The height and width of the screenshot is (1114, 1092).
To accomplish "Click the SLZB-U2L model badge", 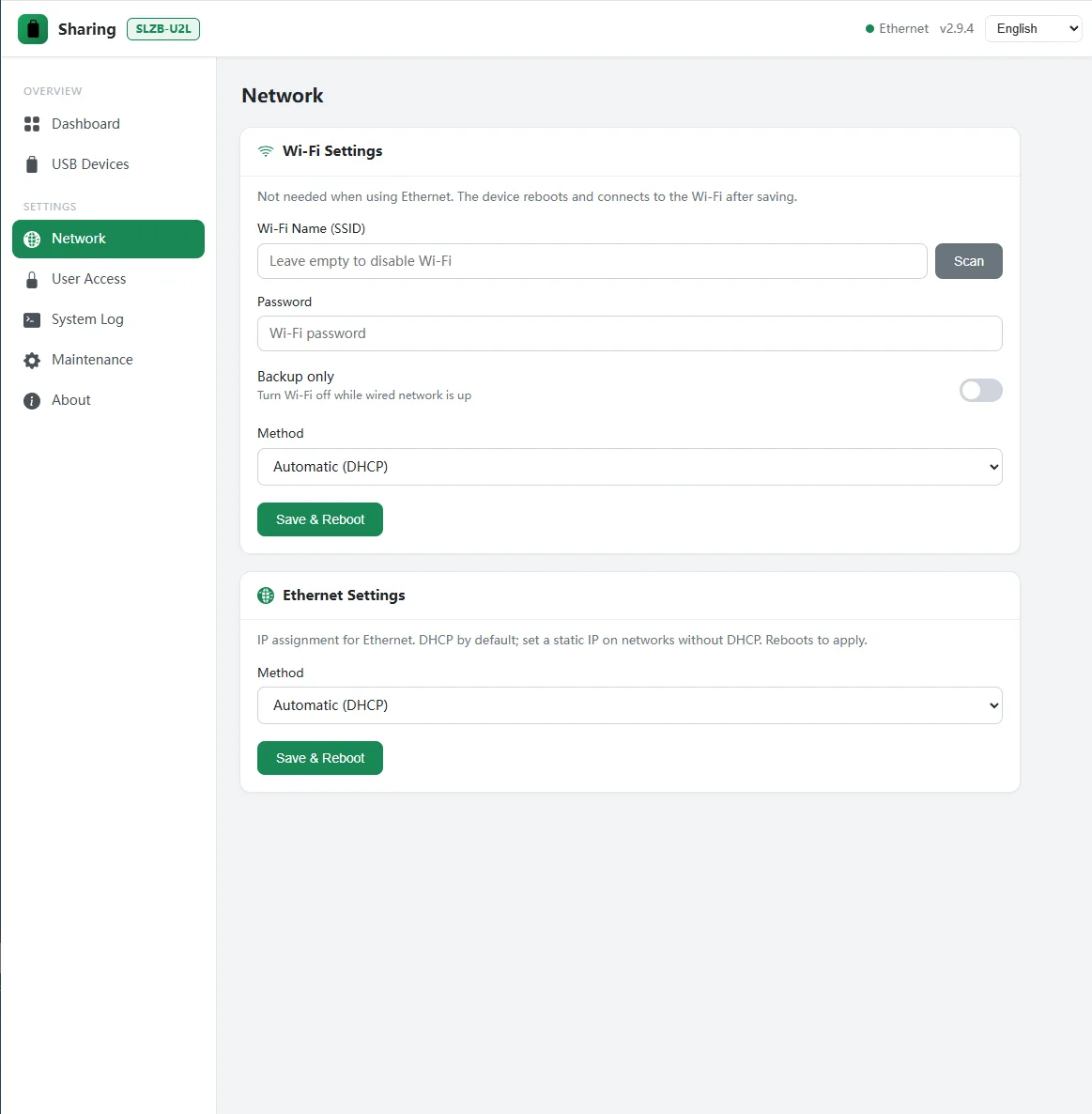I will pyautogui.click(x=163, y=29).
